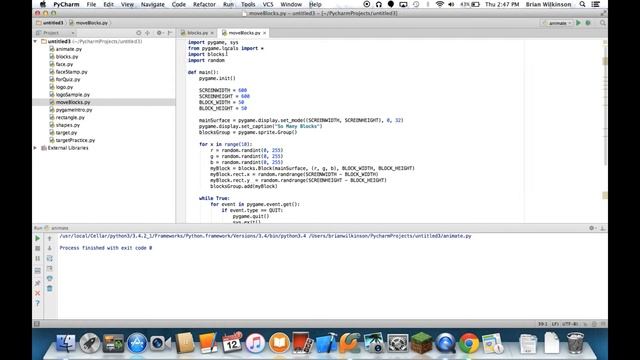Screen dimensions: 640x360
Task: Clear all Run console output trash icon
Action: click(50, 289)
